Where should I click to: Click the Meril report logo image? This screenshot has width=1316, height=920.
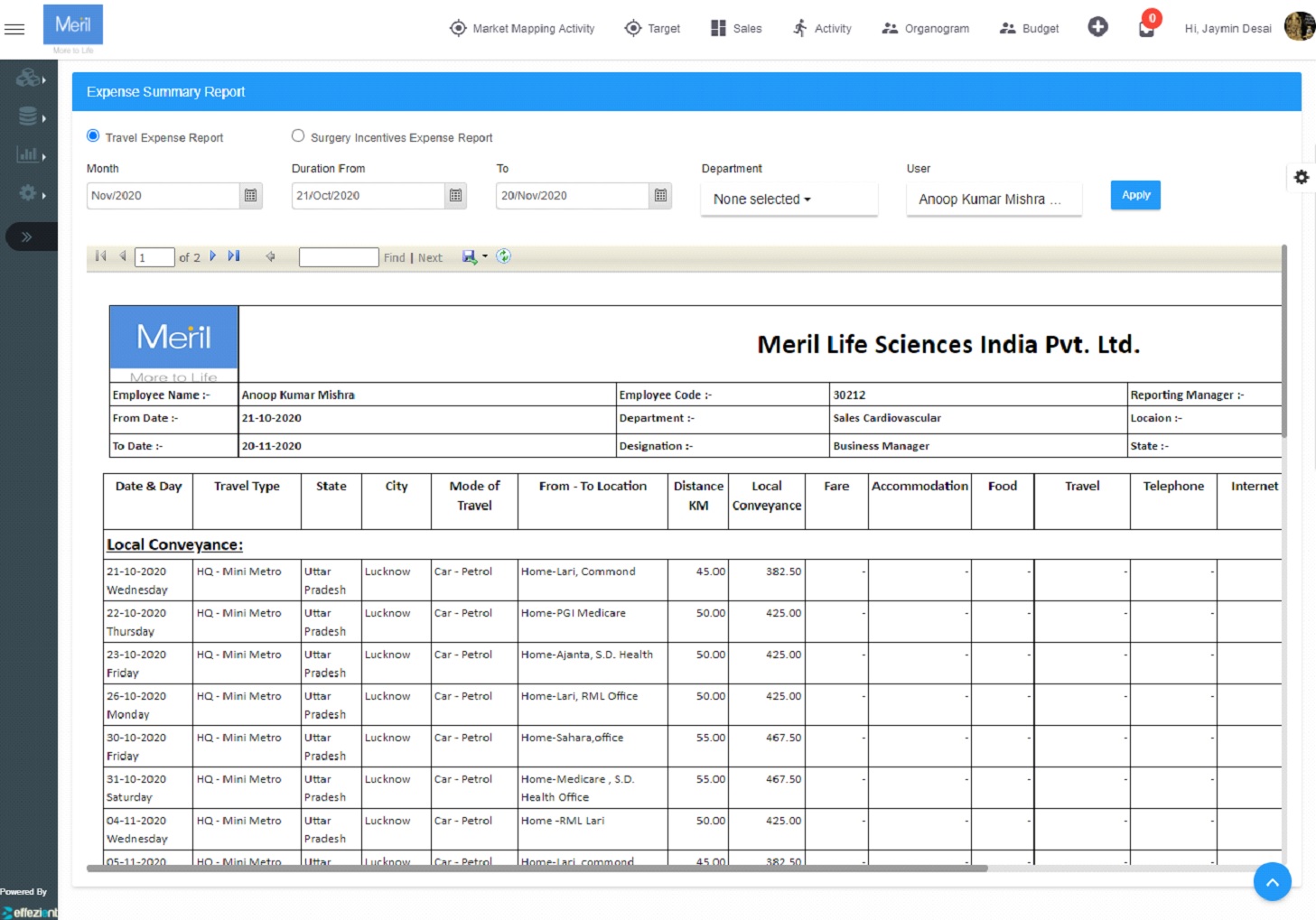pyautogui.click(x=173, y=344)
